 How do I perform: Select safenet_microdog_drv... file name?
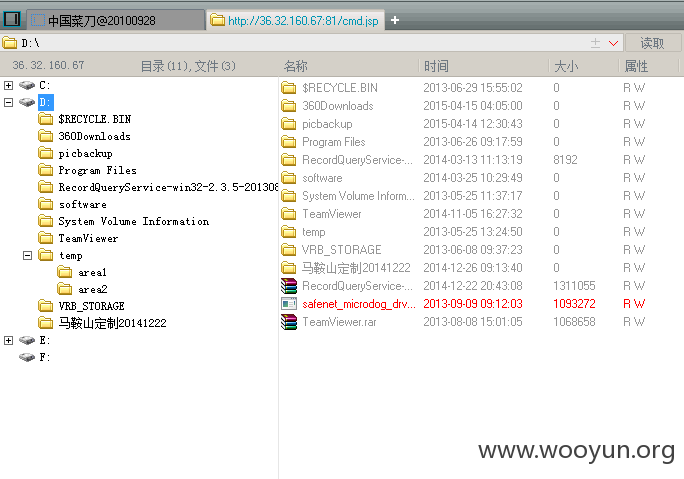tap(359, 304)
